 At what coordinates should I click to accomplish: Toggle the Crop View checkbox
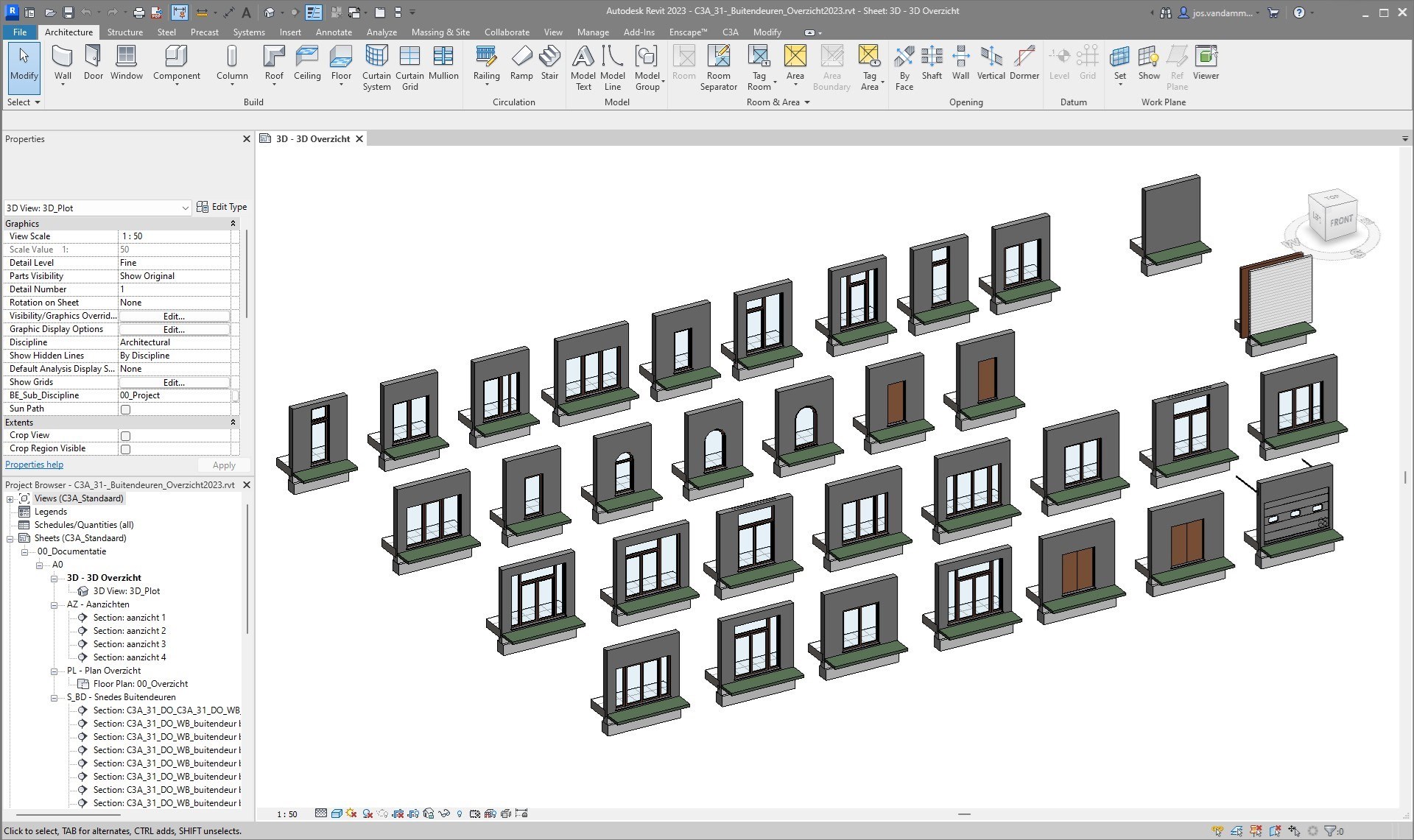point(125,436)
